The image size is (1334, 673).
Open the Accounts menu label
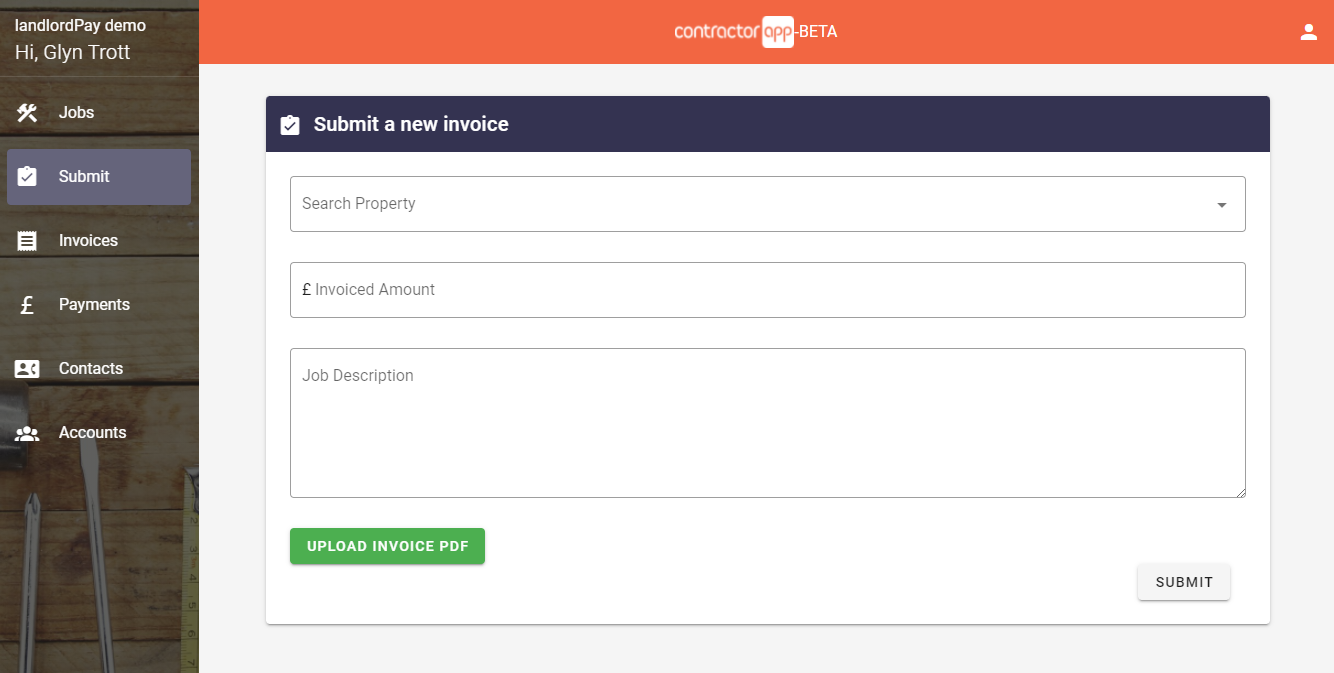click(x=92, y=433)
